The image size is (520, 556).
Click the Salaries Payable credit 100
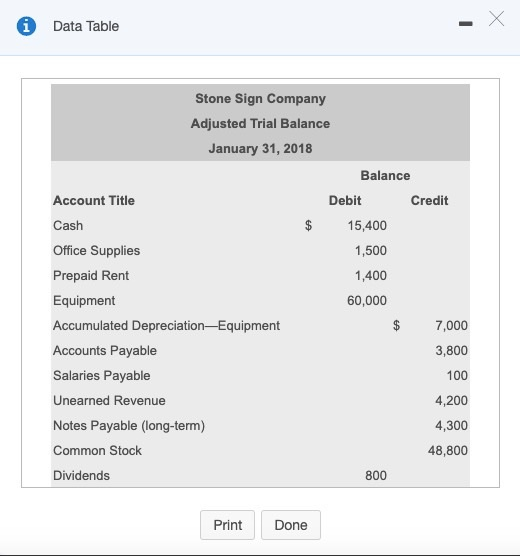point(457,376)
